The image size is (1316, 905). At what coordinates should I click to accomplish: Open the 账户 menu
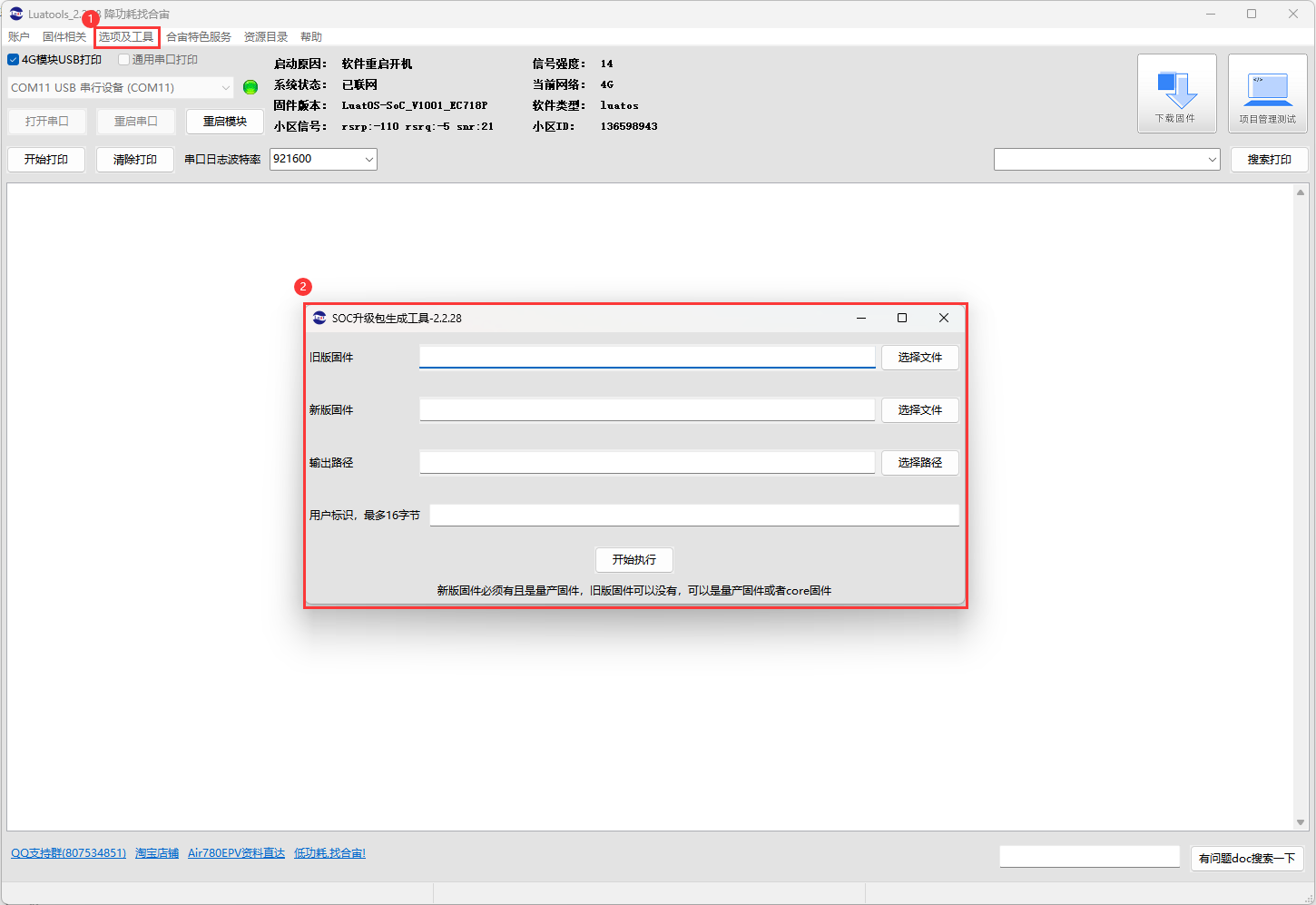[x=19, y=37]
